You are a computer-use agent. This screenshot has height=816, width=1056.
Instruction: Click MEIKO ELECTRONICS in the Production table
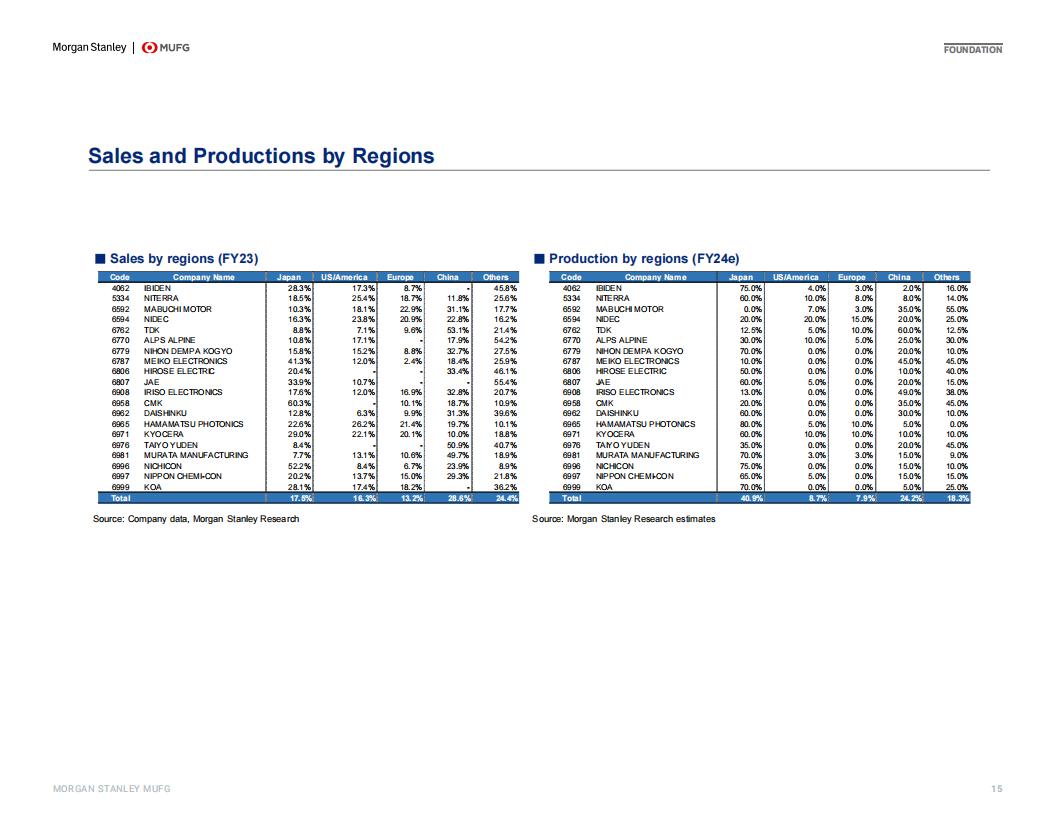637,362
